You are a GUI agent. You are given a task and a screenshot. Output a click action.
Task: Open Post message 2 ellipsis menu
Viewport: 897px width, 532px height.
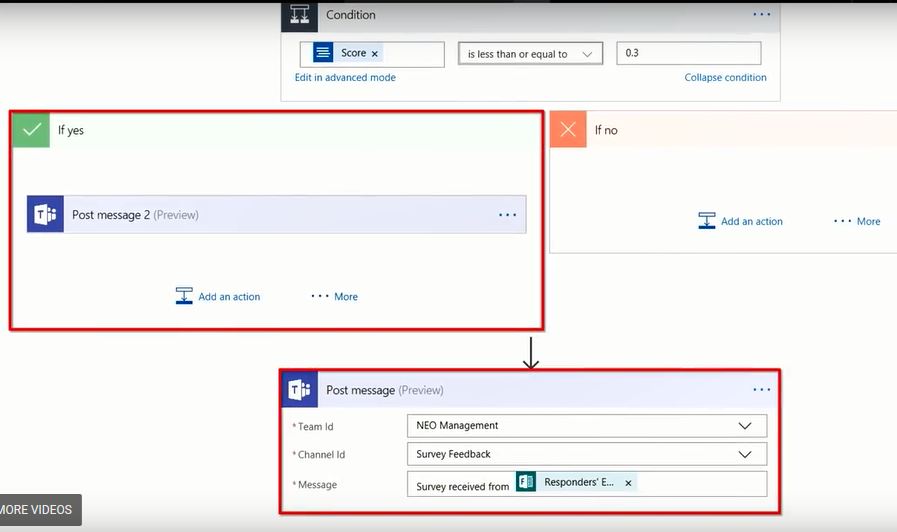(x=507, y=215)
